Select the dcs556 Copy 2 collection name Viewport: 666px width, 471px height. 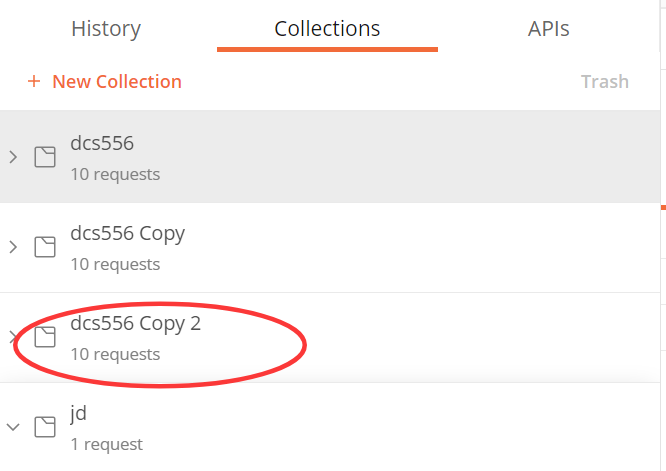click(135, 323)
